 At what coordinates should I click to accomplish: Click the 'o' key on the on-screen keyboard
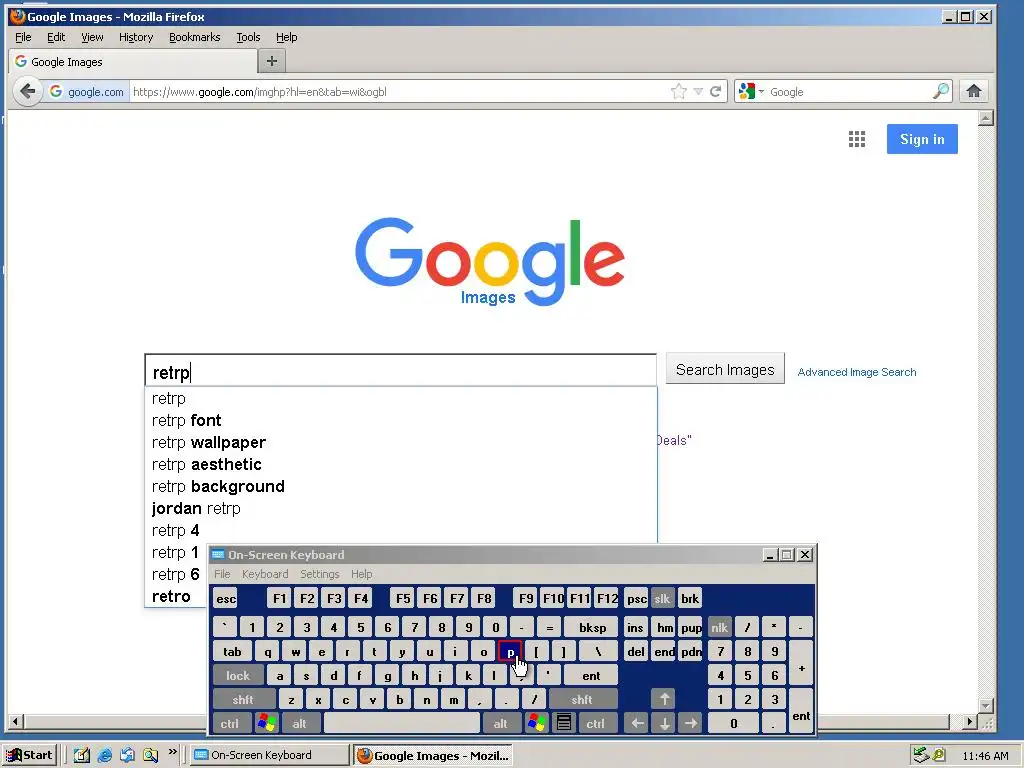[x=483, y=652]
